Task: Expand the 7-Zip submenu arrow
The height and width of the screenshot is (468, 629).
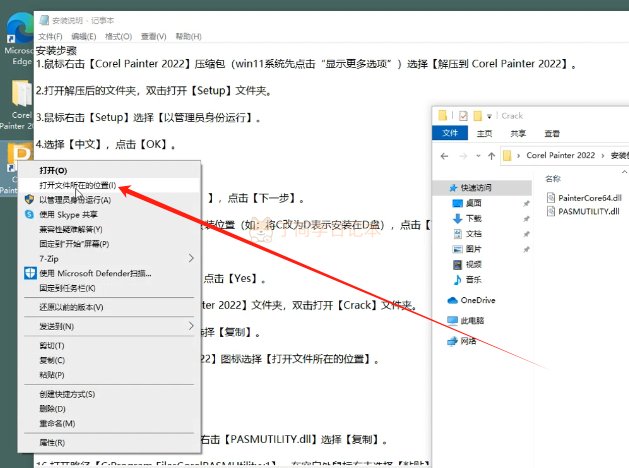Action: (191, 258)
